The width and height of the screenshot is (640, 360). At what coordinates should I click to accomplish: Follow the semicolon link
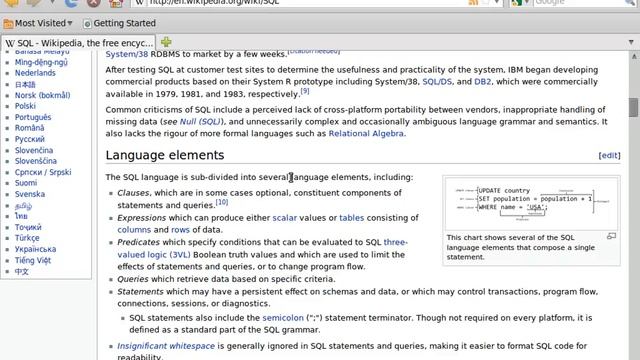click(x=283, y=318)
